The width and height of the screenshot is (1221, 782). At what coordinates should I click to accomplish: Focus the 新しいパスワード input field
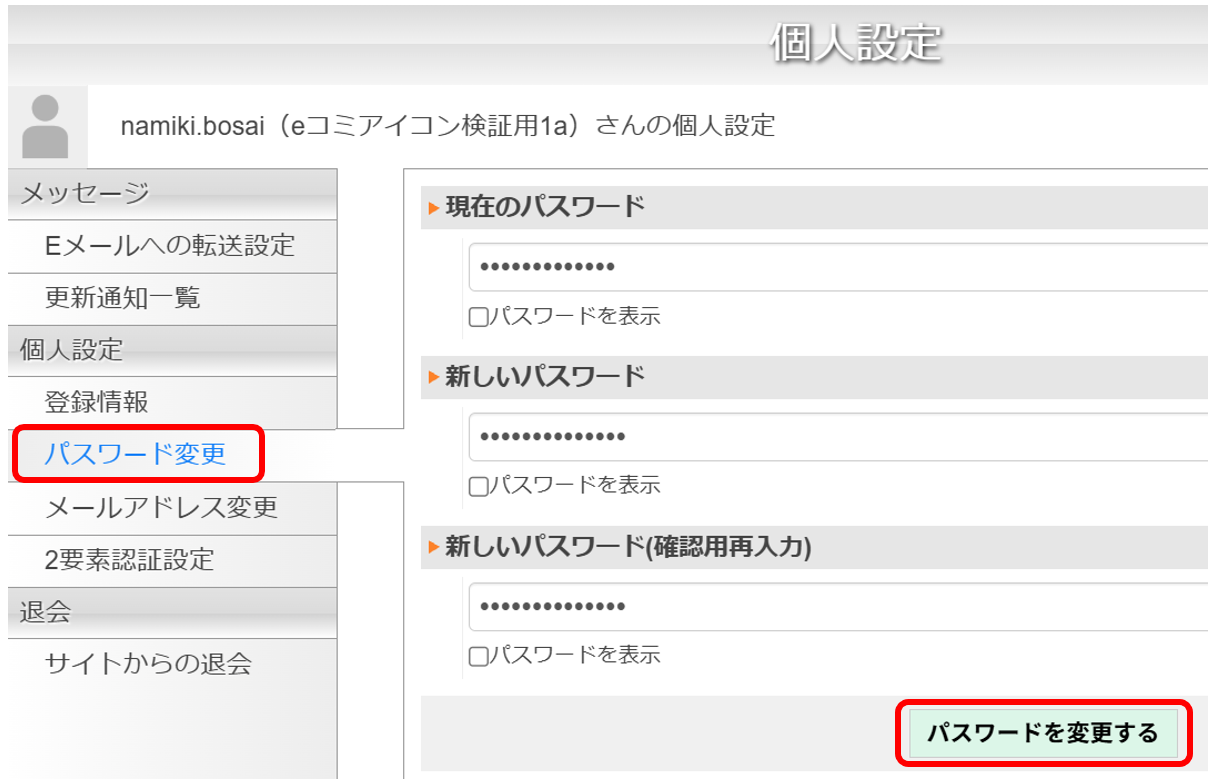(x=838, y=437)
